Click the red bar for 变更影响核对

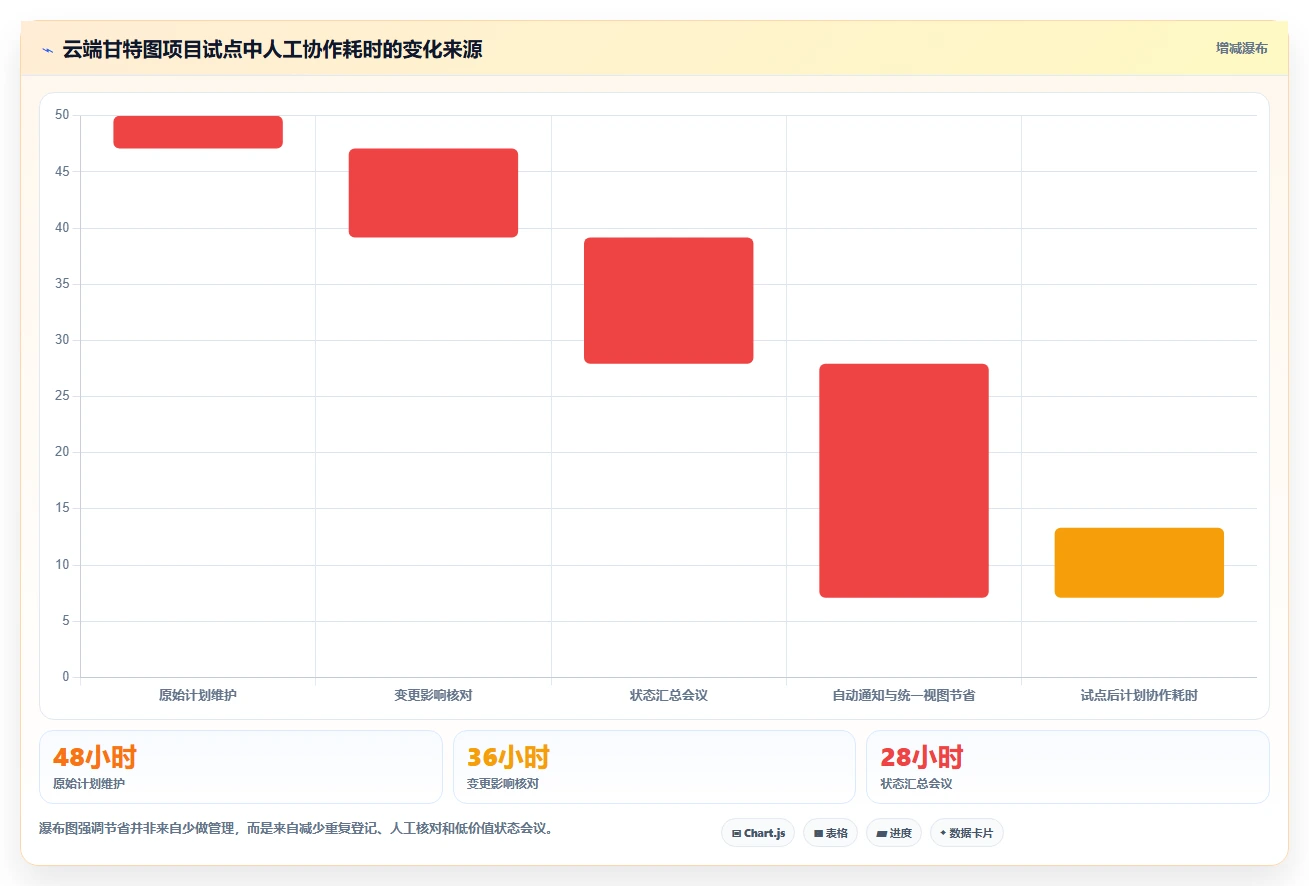tap(433, 193)
